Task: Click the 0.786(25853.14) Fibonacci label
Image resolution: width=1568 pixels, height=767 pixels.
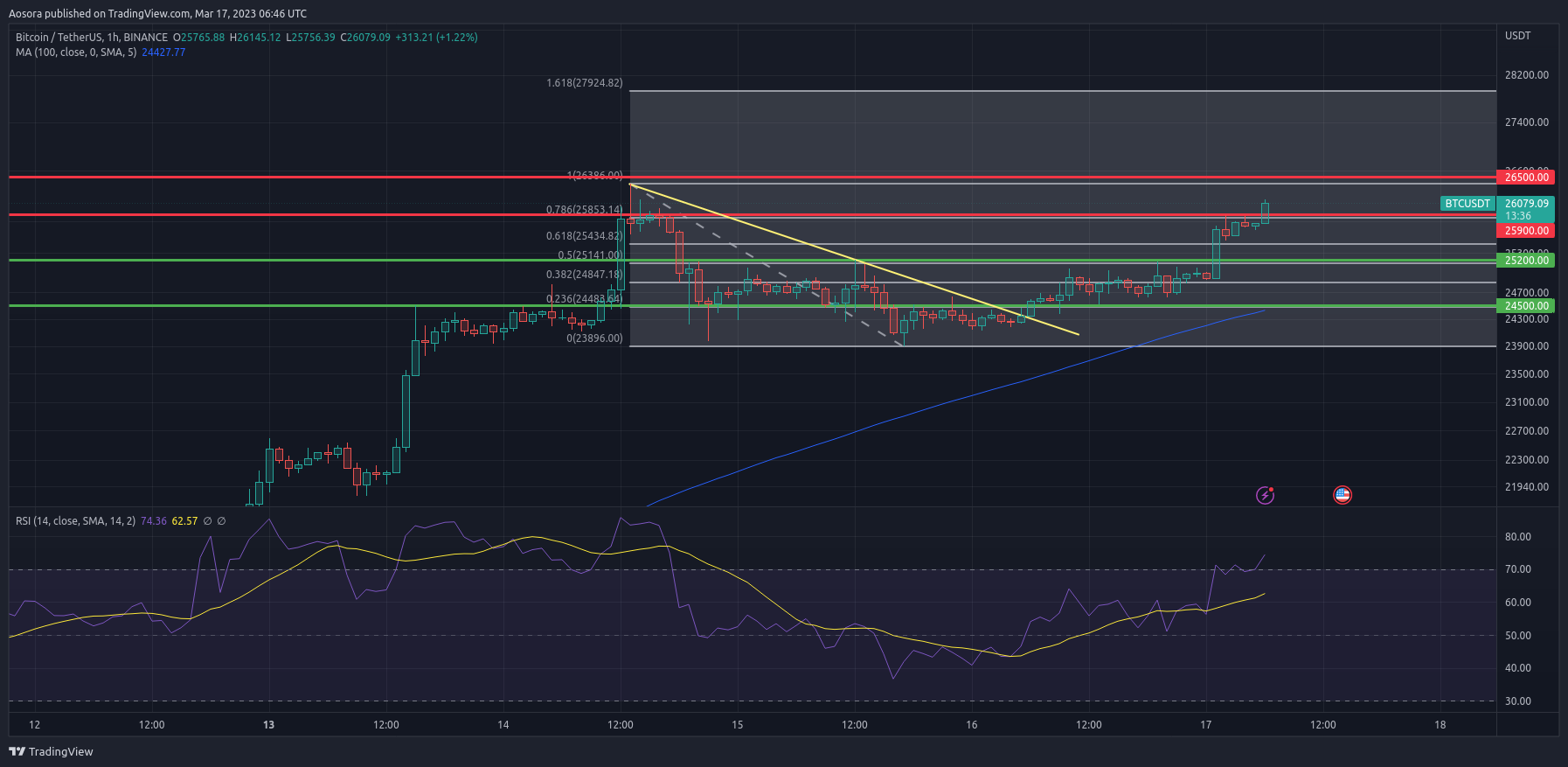Action: tap(585, 210)
